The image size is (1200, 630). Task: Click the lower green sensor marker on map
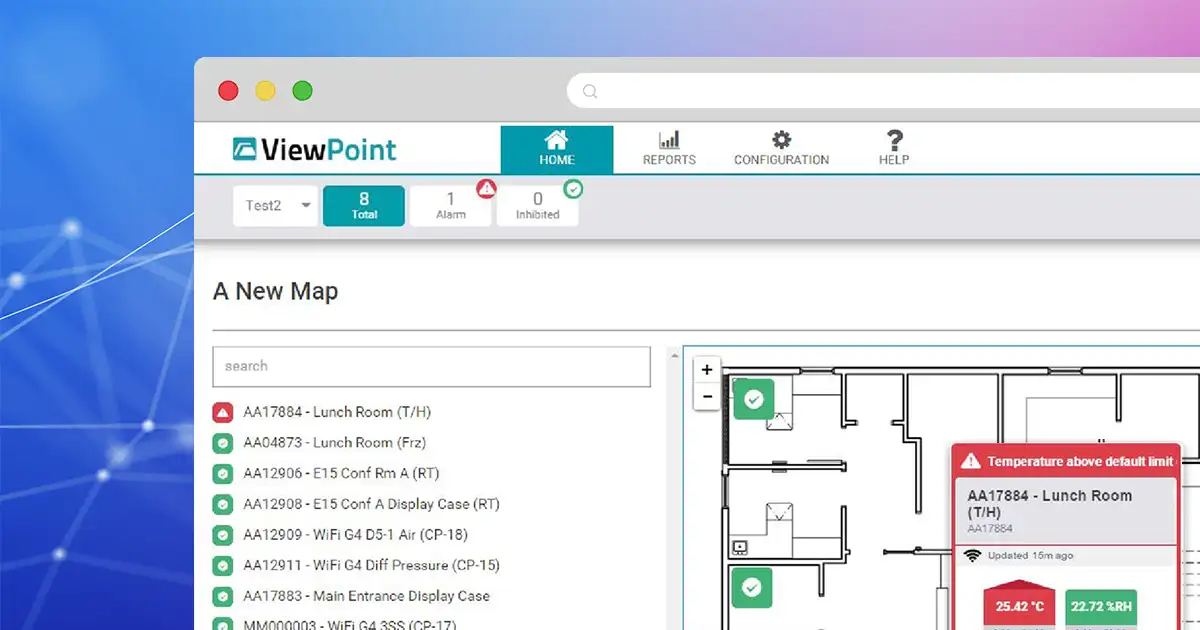[x=752, y=587]
